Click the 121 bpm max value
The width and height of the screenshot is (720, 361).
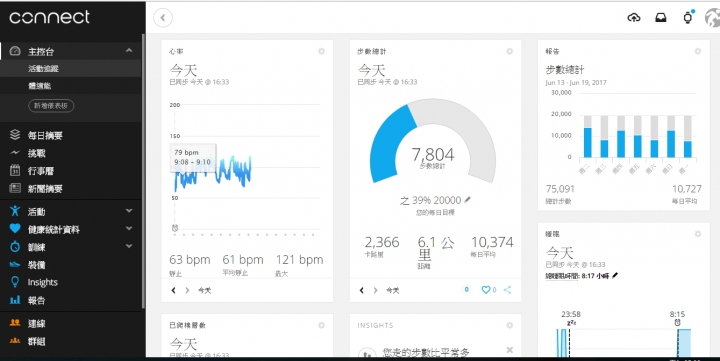(x=299, y=259)
